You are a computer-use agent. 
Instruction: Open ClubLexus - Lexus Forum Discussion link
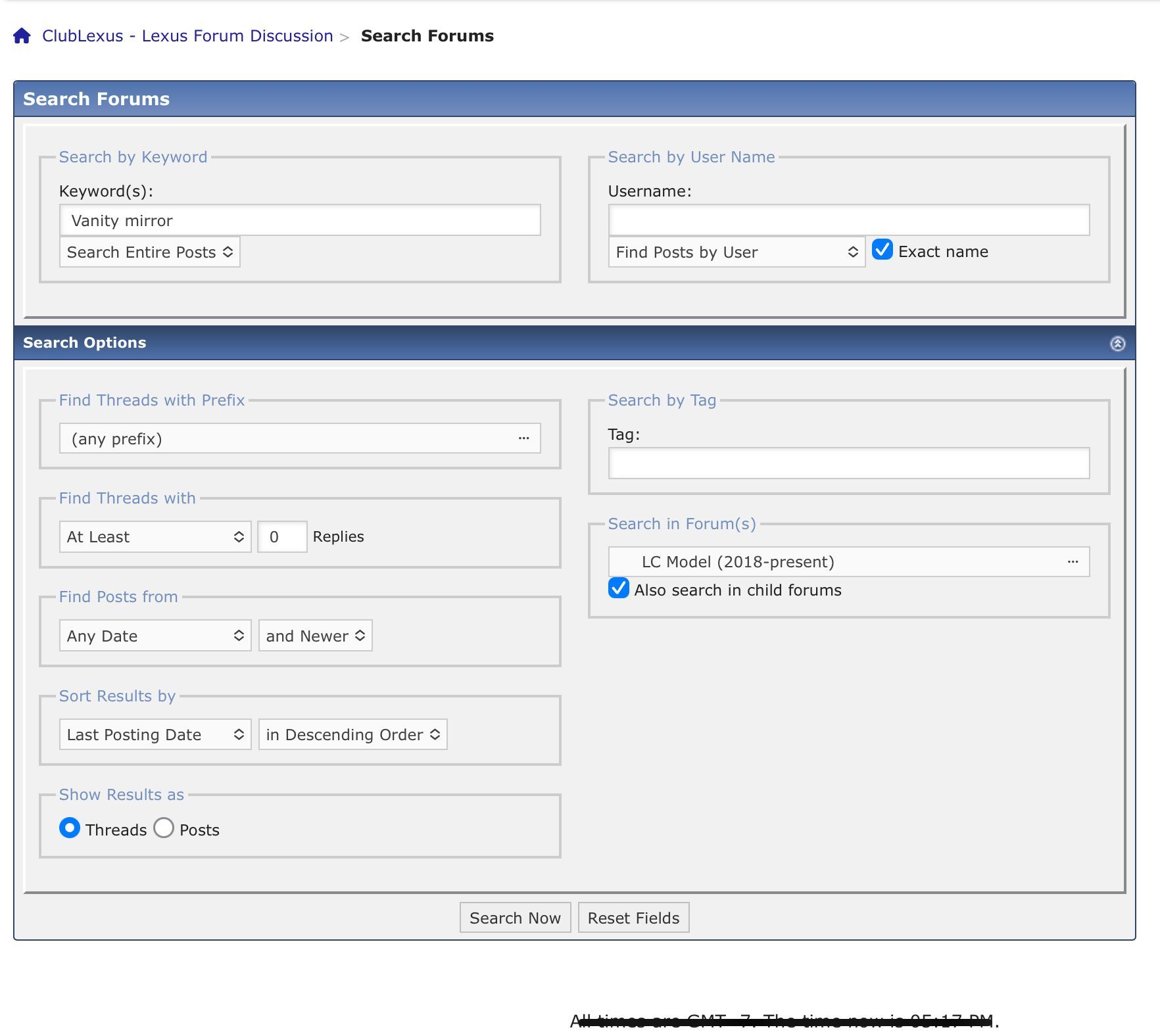pyautogui.click(x=187, y=35)
